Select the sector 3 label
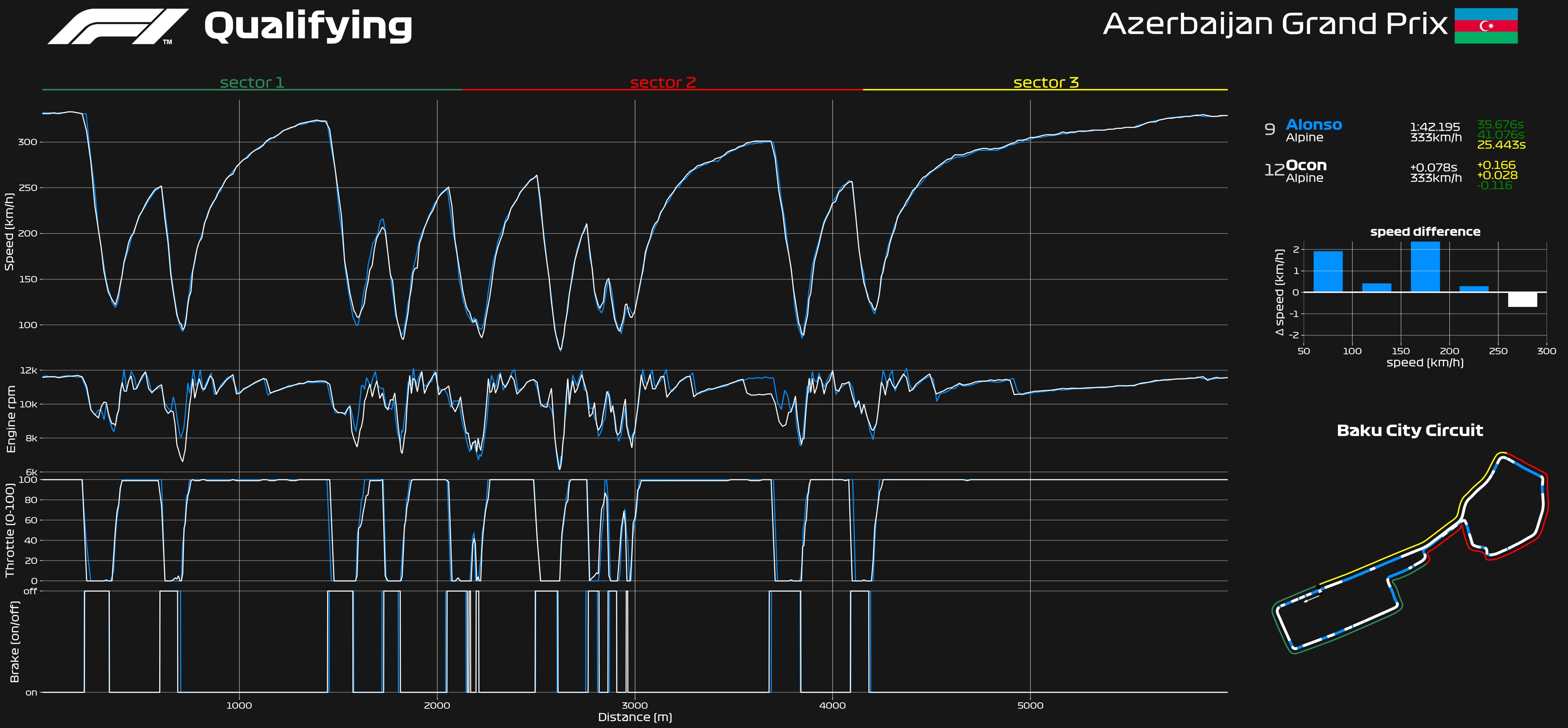 click(1046, 82)
